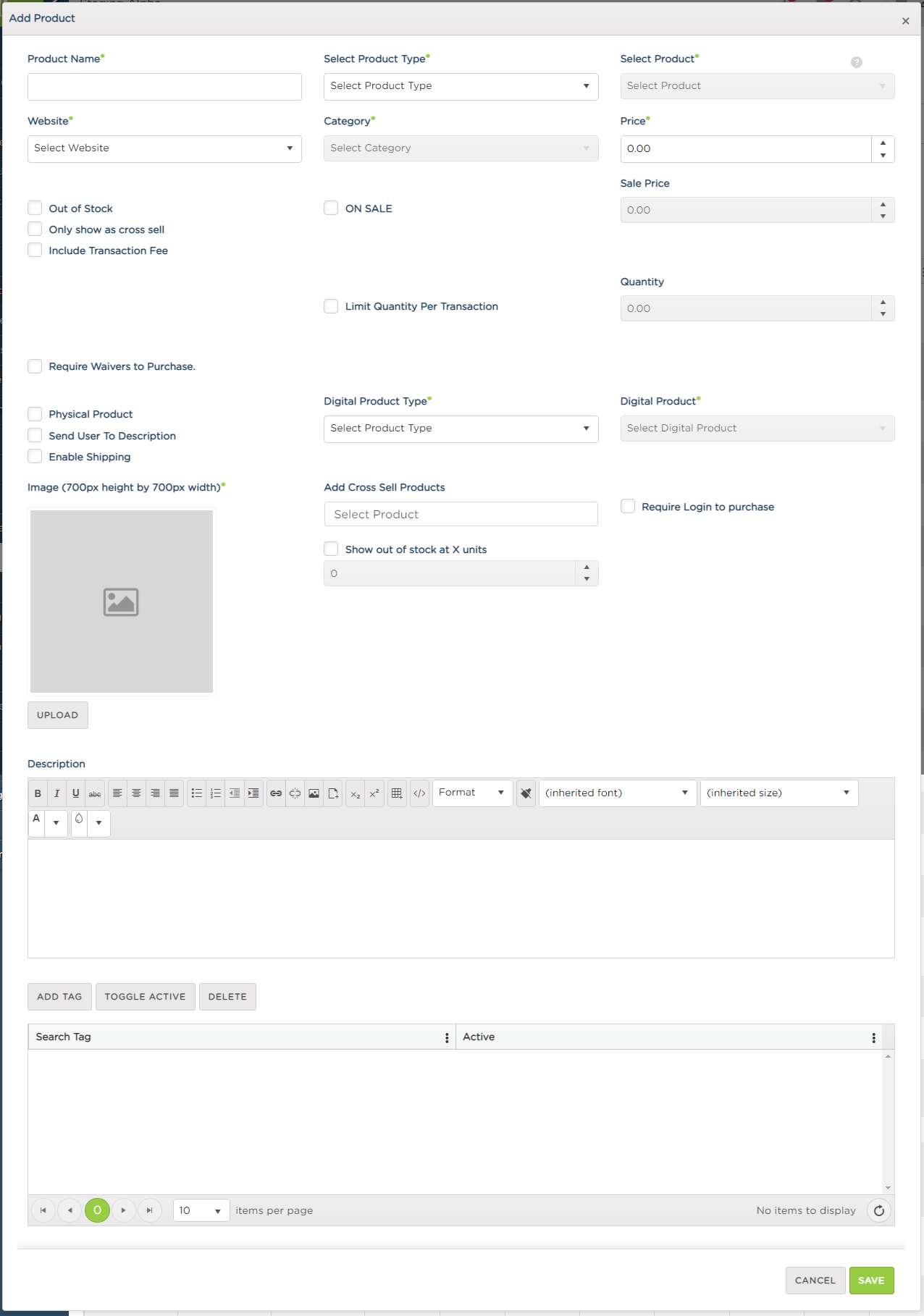This screenshot has width=924, height=1316.
Task: Toggle underline formatting in editor
Action: click(x=75, y=793)
